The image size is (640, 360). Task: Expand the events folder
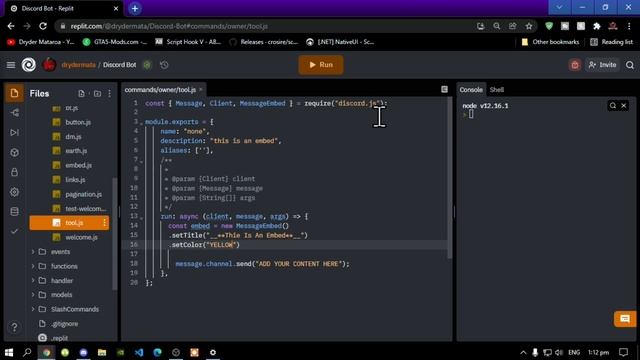(x=33, y=251)
